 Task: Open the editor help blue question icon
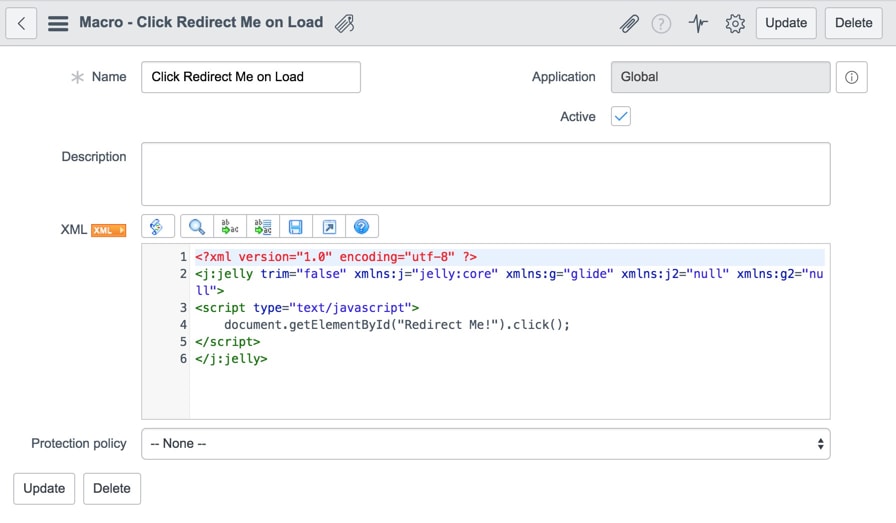361,226
